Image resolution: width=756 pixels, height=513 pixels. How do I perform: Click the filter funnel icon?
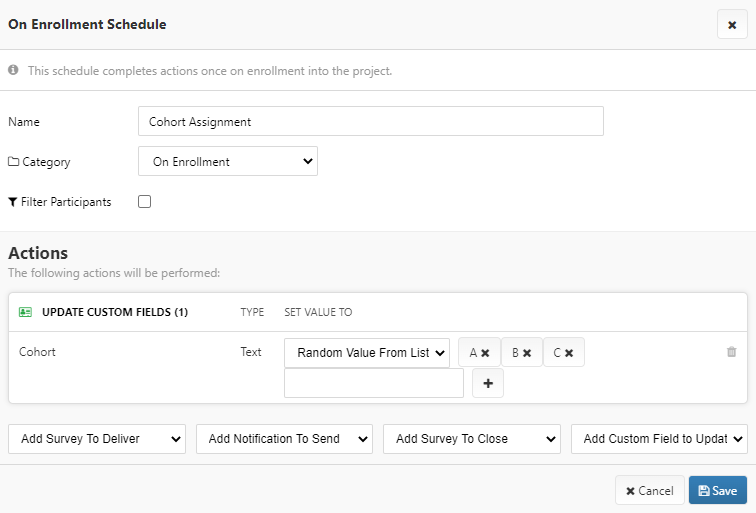click(x=13, y=202)
